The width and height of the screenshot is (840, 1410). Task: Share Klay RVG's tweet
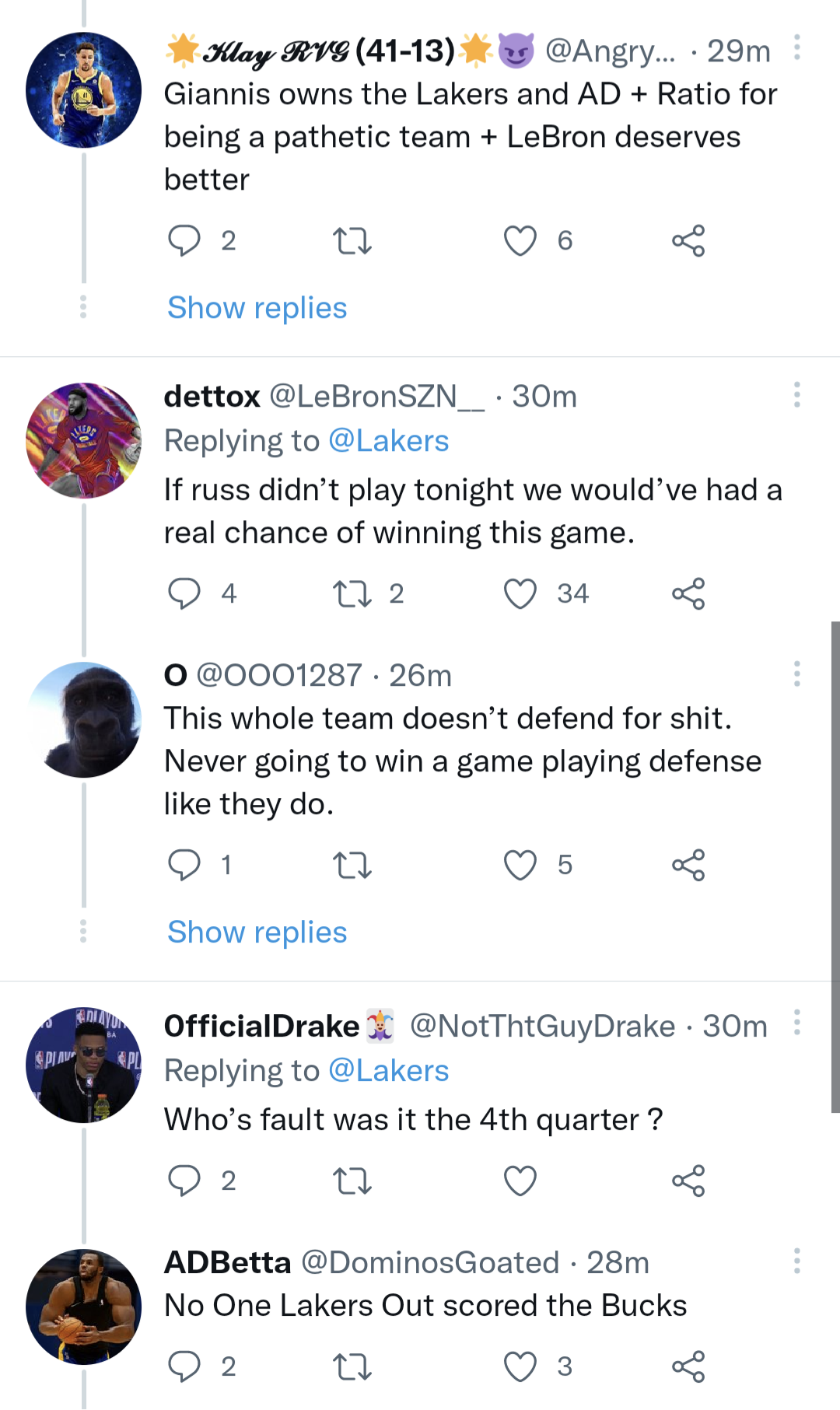pyautogui.click(x=688, y=241)
